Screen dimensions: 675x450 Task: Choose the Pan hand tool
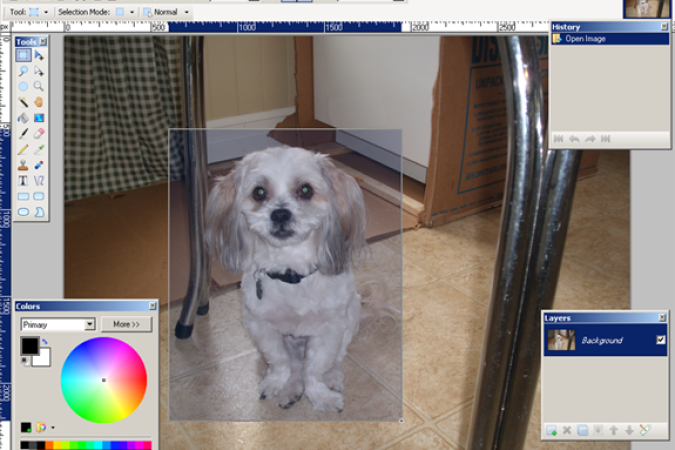(x=39, y=102)
